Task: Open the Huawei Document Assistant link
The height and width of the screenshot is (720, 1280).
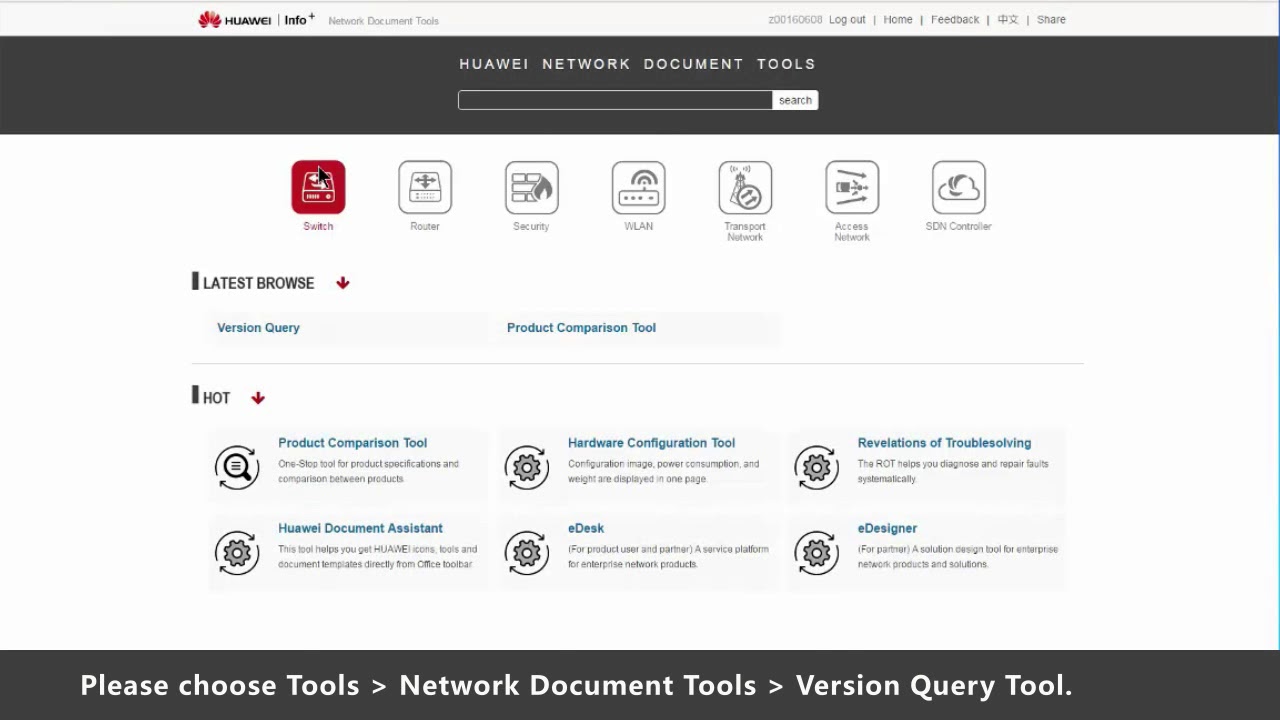Action: (360, 528)
